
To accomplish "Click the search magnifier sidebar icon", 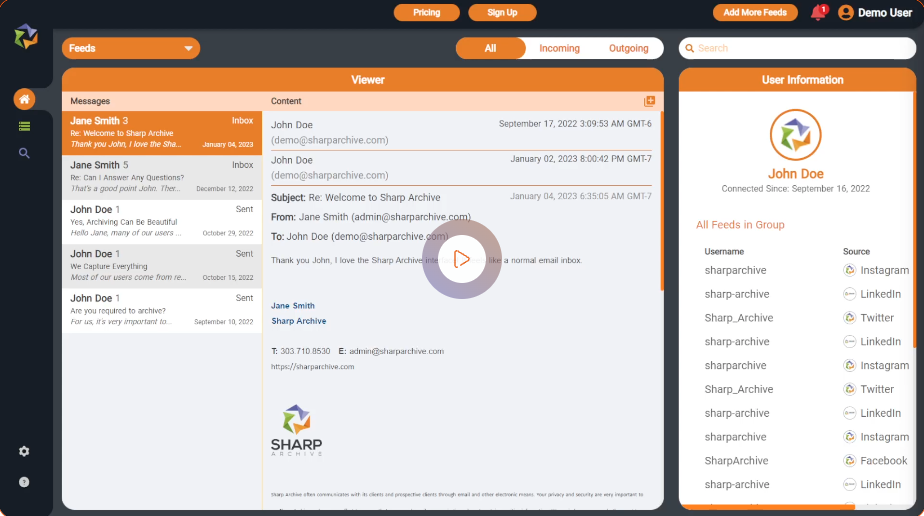I will [x=25, y=153].
